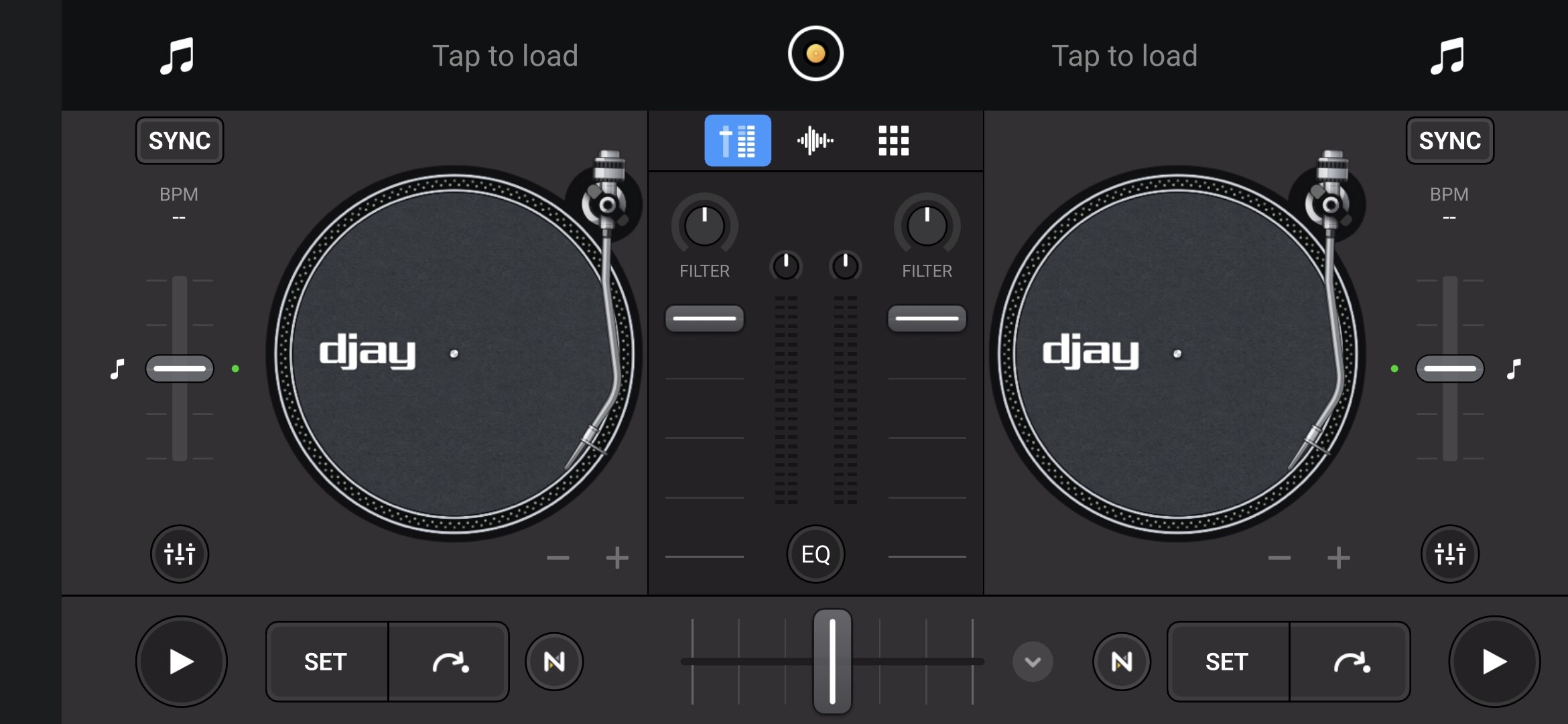Tap the center record button
1568x724 pixels.
[x=815, y=54]
